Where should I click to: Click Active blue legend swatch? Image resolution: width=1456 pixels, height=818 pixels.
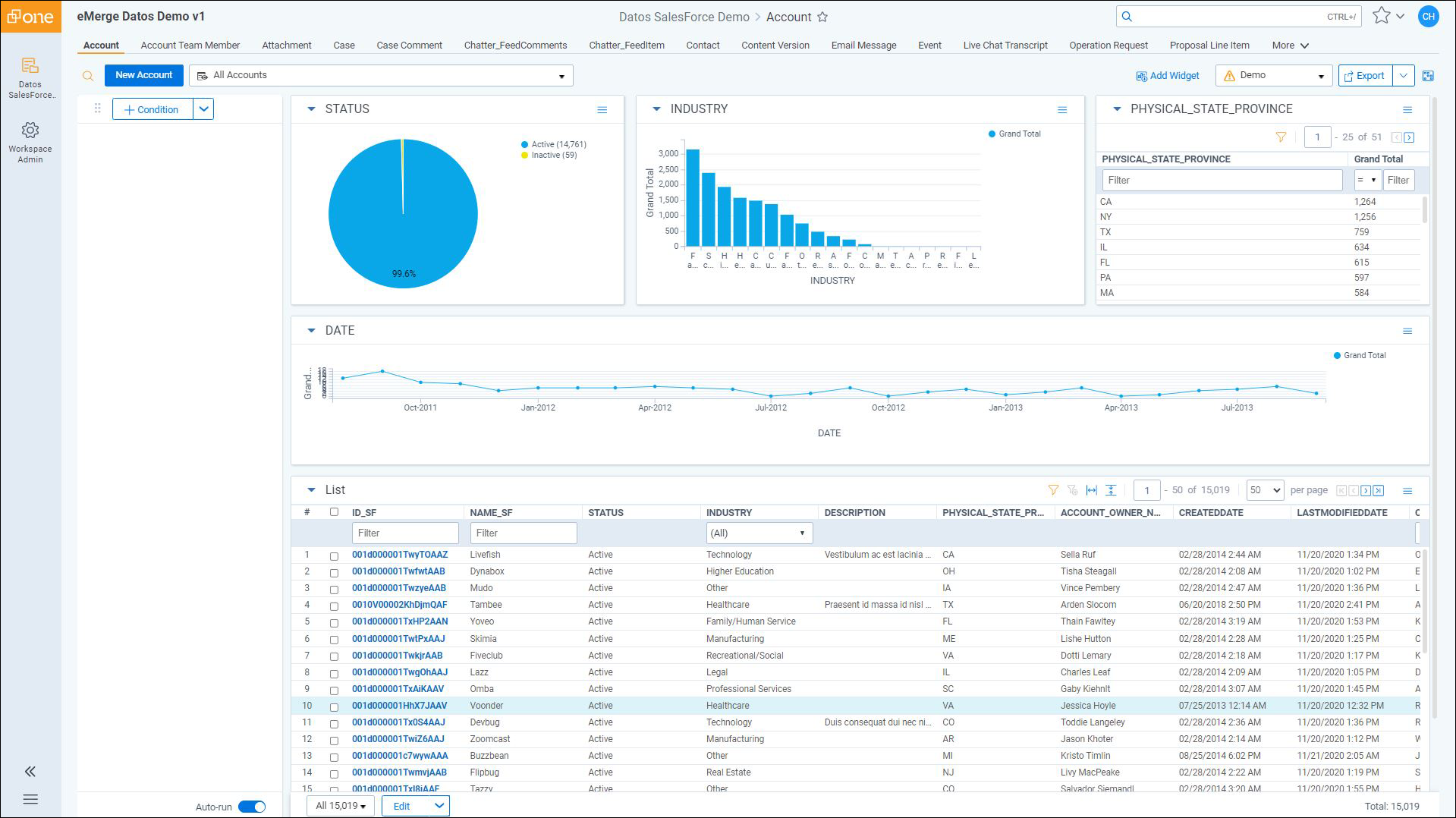524,144
